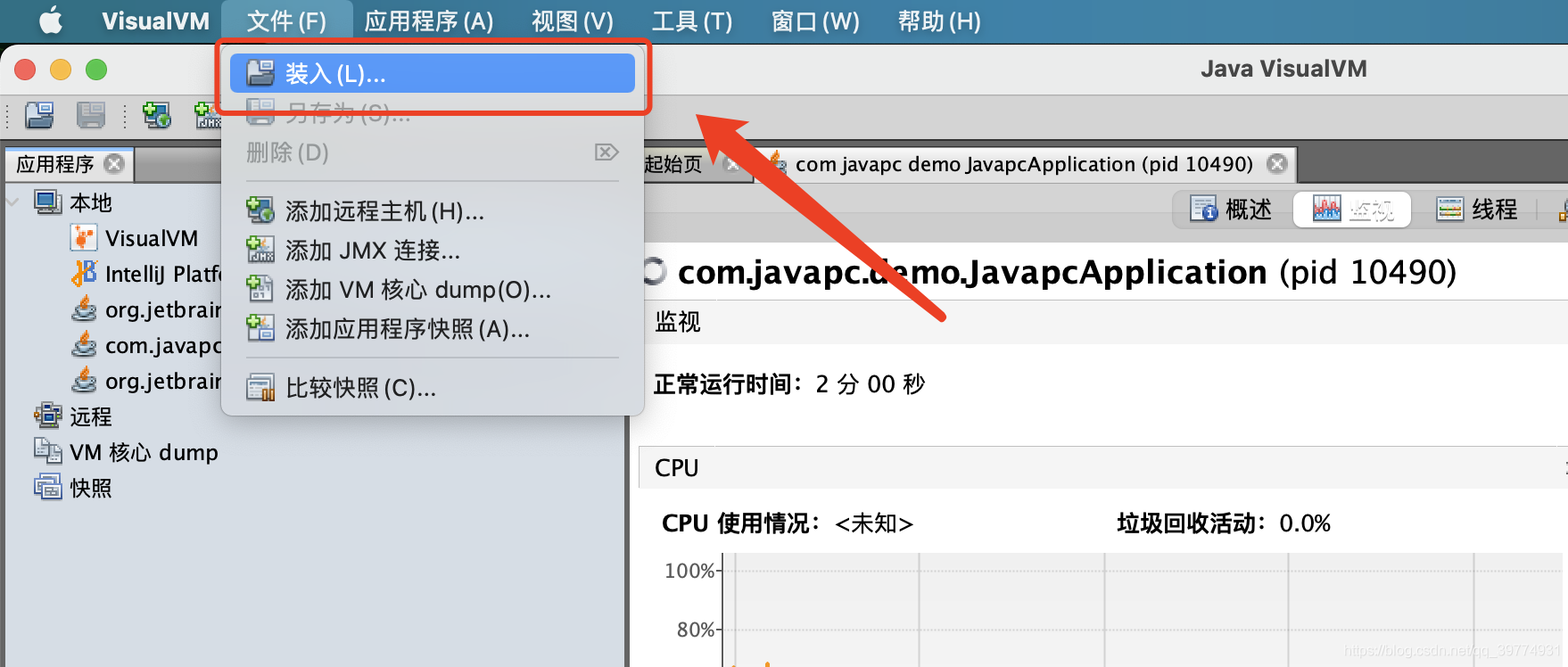The width and height of the screenshot is (1568, 667).
Task: Switch to the JavapcApplication (pid 10490) tab
Action: coord(1024,164)
